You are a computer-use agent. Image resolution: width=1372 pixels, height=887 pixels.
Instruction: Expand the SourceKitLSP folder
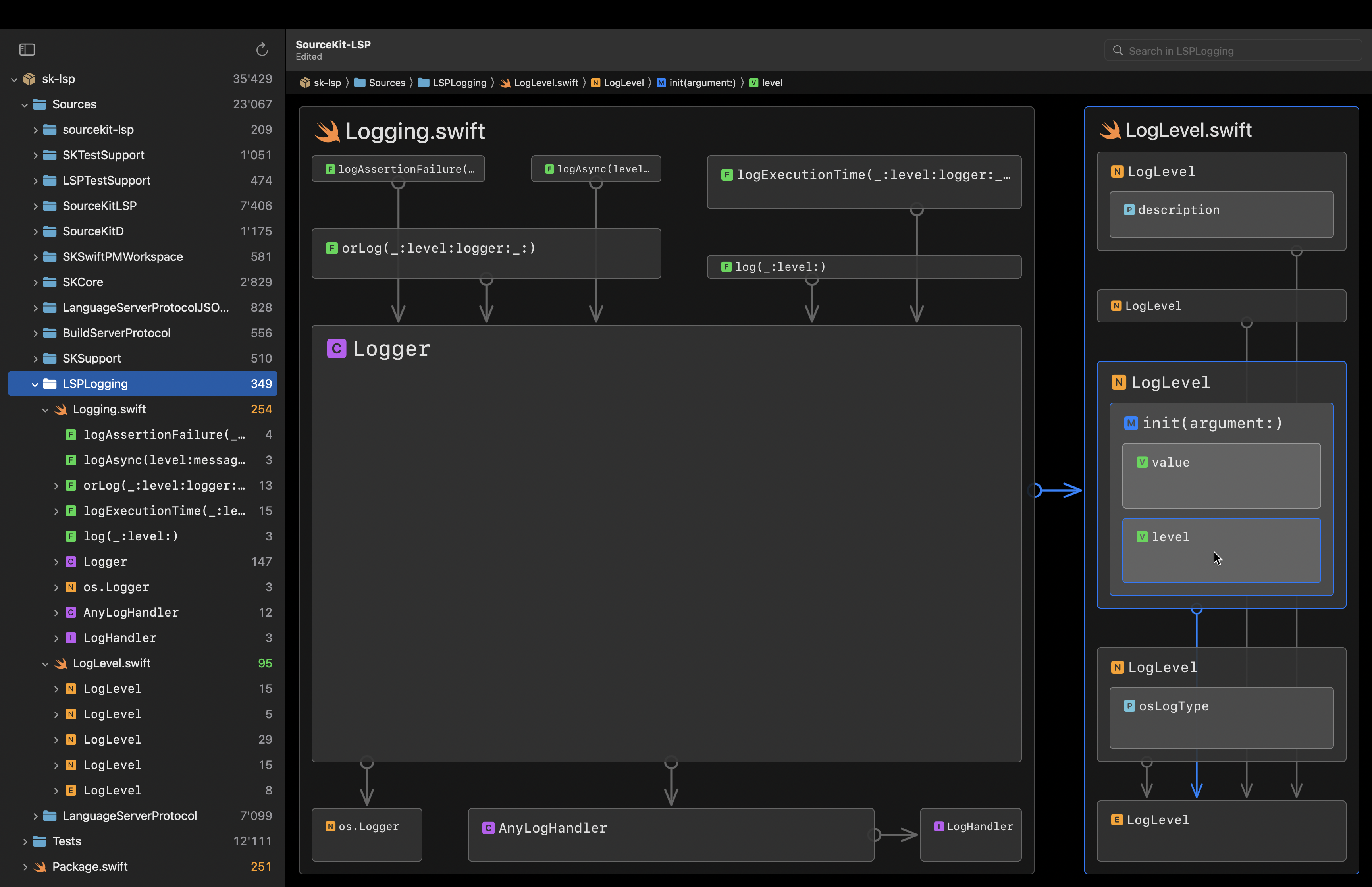[x=35, y=206]
